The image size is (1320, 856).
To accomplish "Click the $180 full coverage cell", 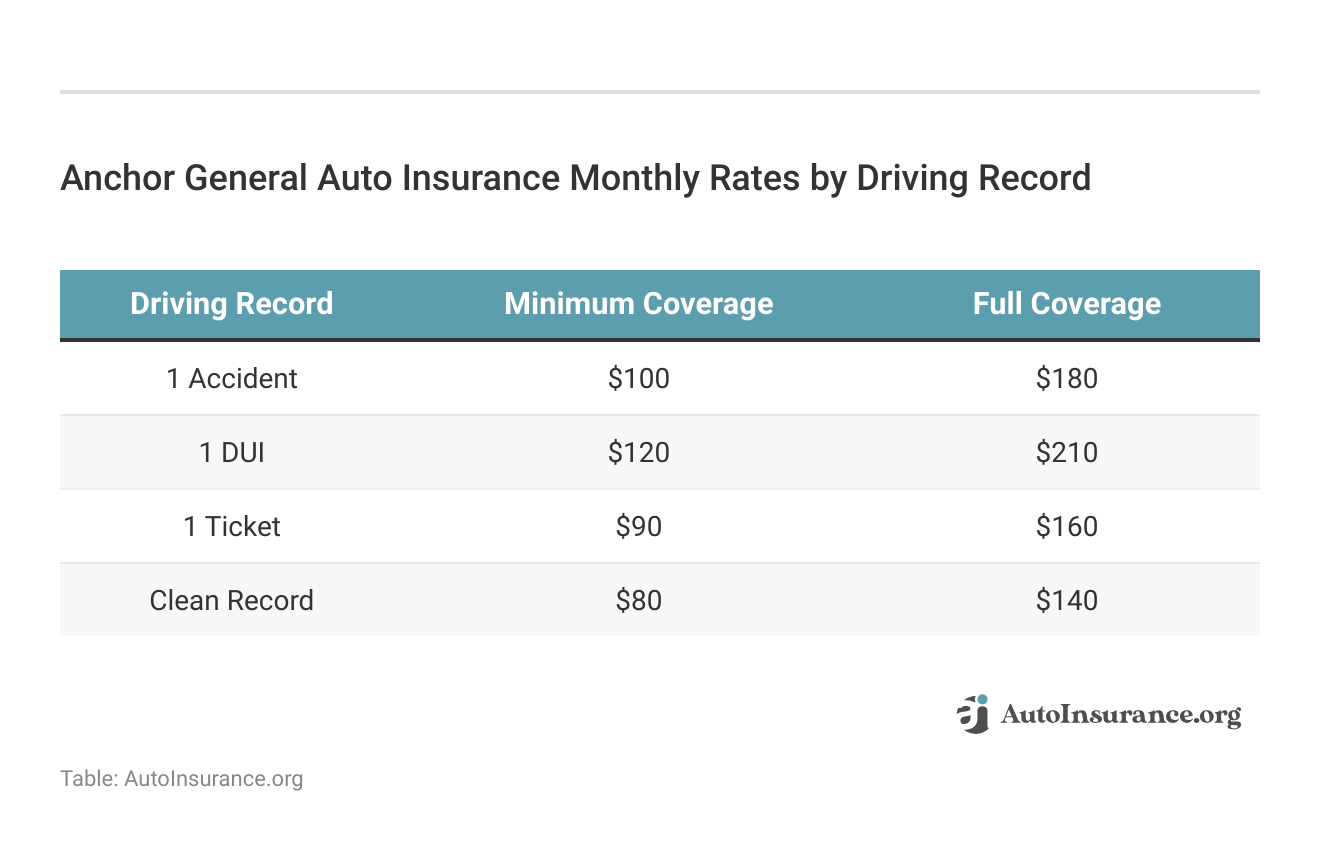I will 1066,378.
